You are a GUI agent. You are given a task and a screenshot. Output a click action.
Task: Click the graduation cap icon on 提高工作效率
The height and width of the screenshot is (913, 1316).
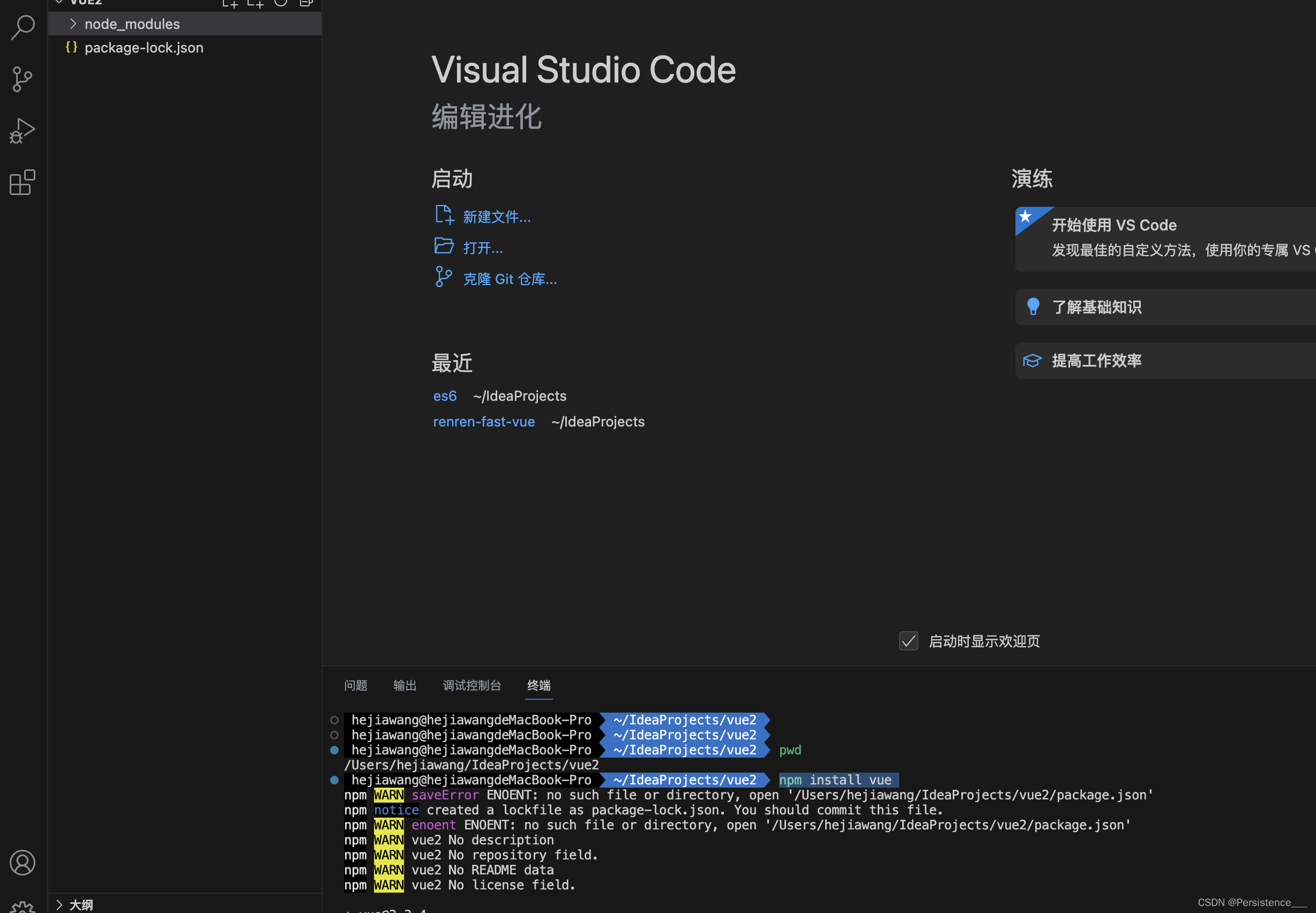(1033, 361)
